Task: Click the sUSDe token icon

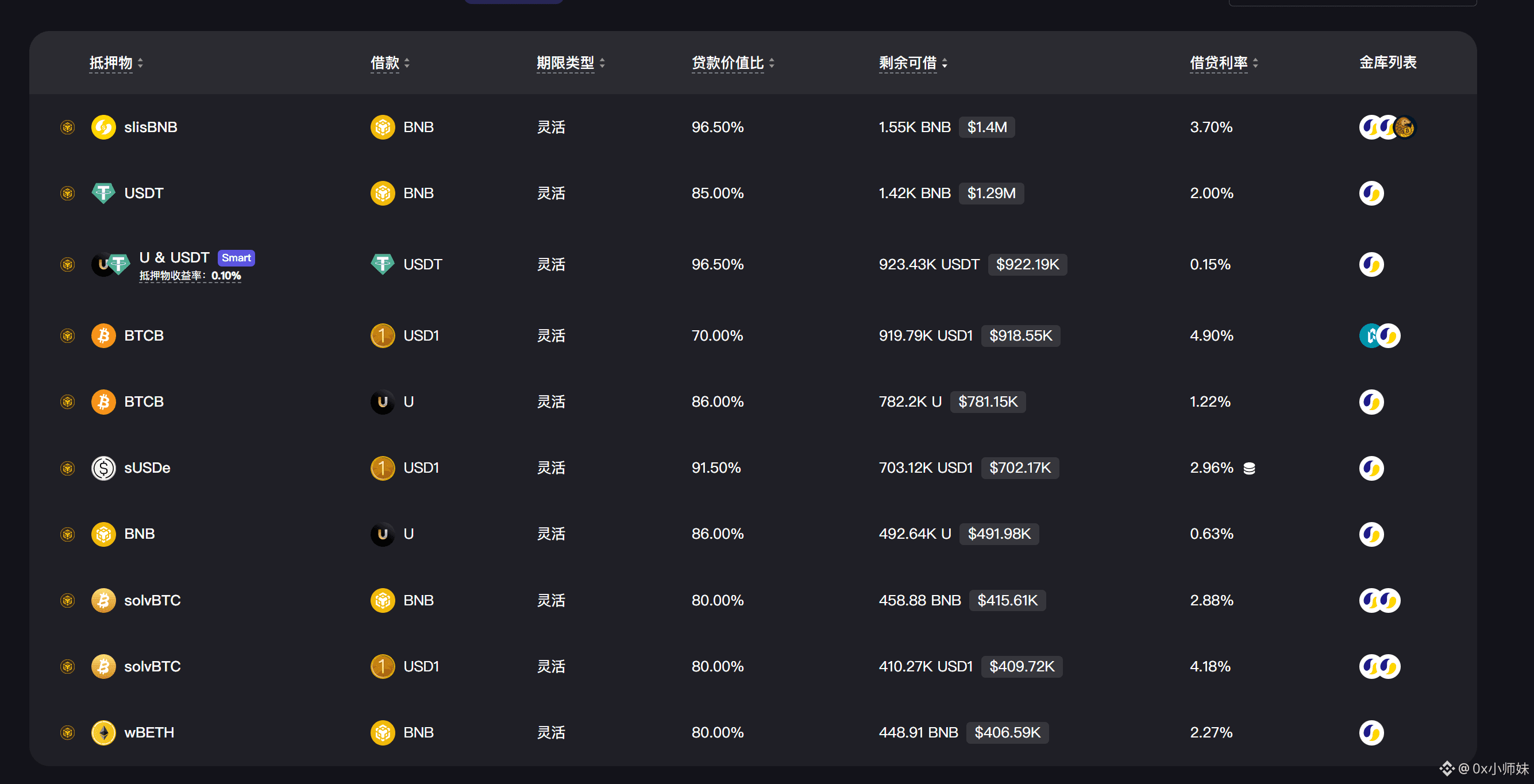Action: coord(103,468)
